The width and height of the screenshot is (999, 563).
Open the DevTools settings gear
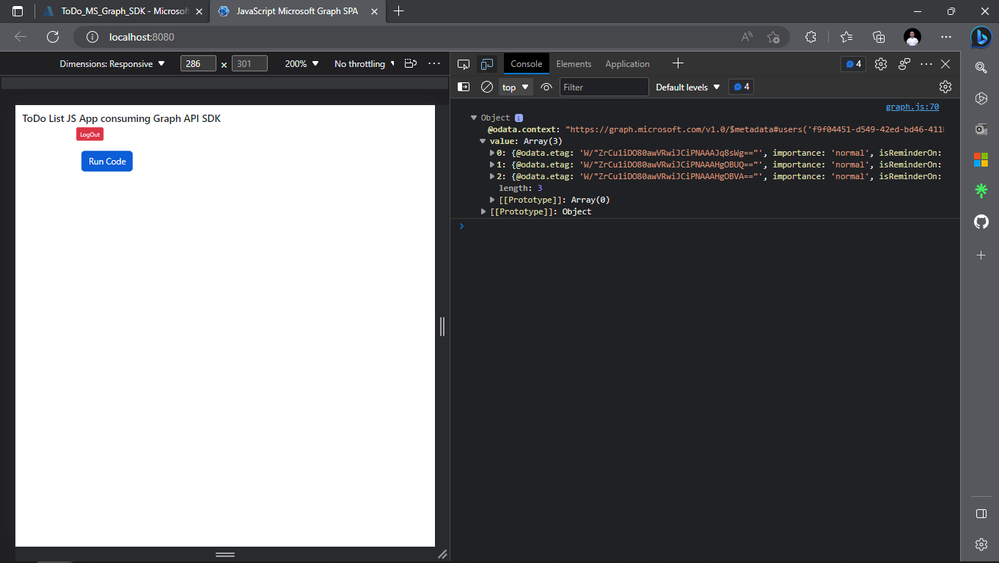click(880, 64)
